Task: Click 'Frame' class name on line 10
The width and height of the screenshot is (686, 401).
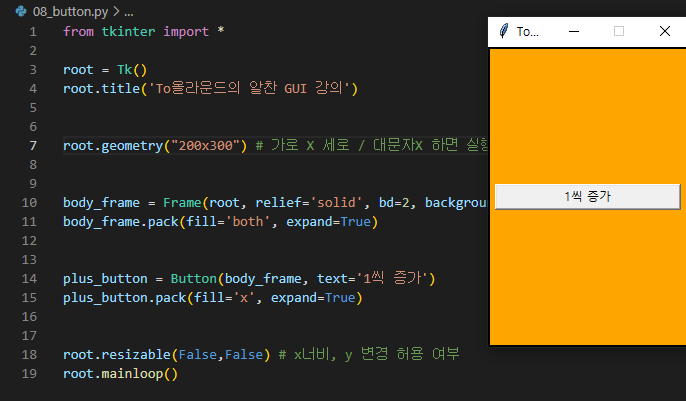Action: click(182, 202)
